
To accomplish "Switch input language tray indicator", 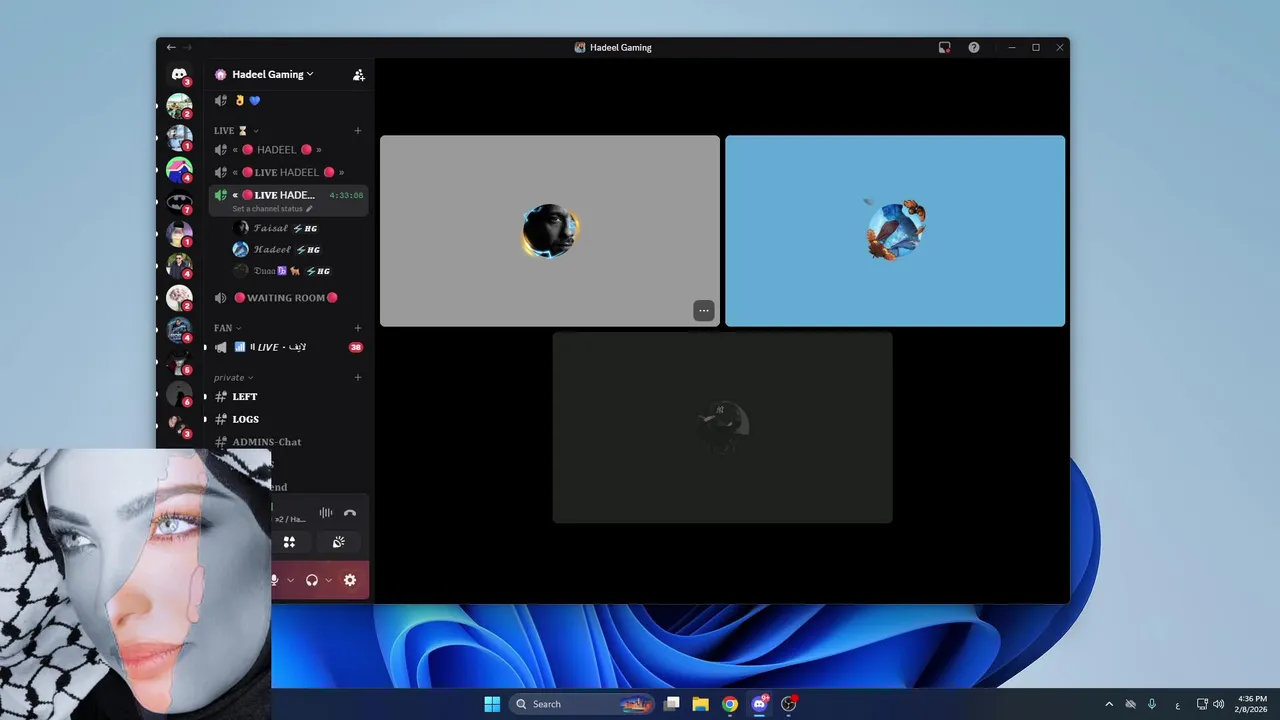I will click(x=1177, y=704).
